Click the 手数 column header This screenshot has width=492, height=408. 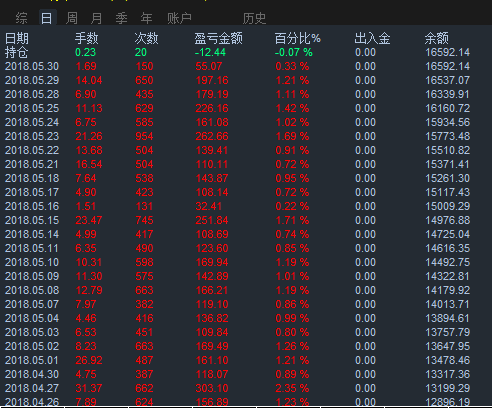pos(86,38)
